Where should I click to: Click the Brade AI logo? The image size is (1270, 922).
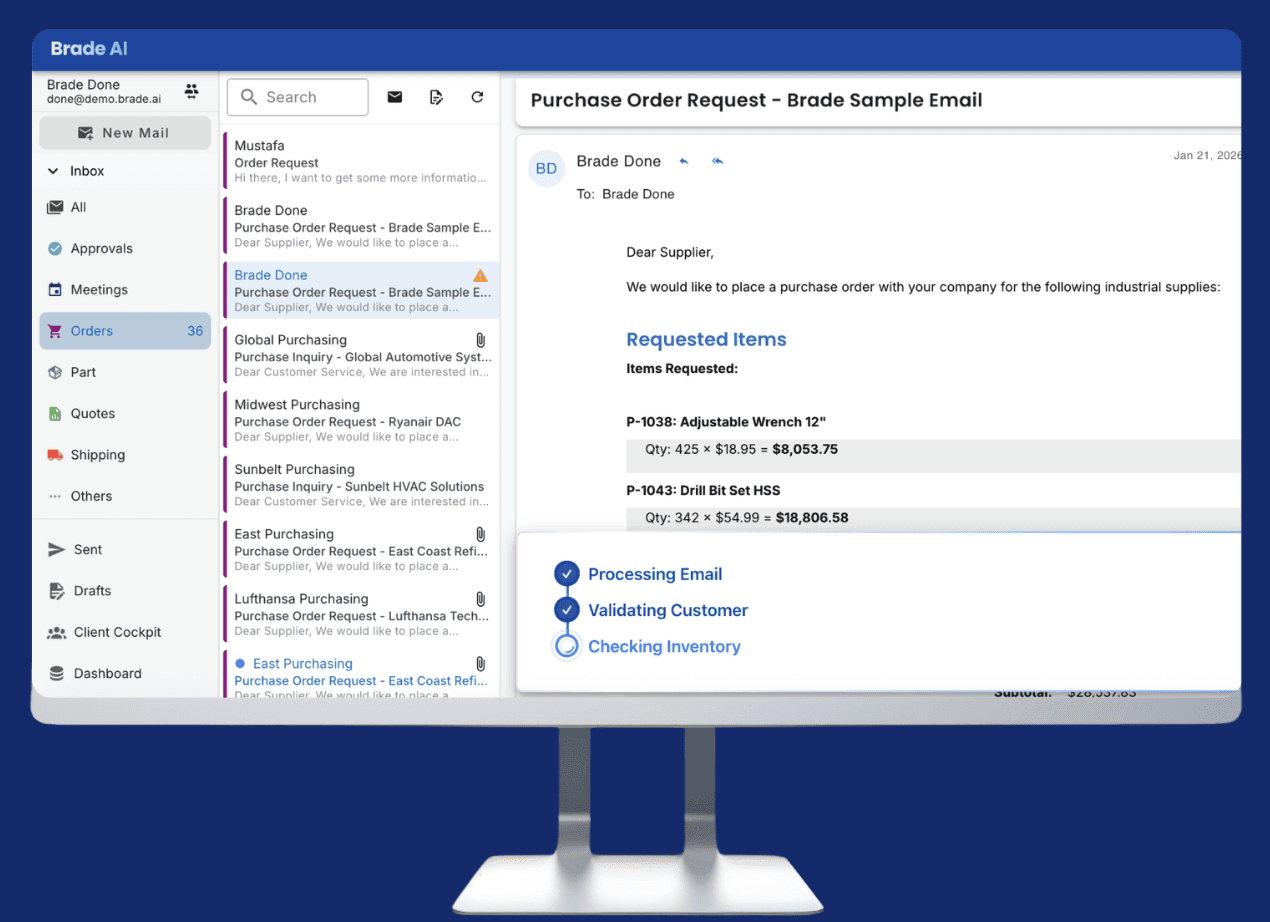tap(89, 48)
